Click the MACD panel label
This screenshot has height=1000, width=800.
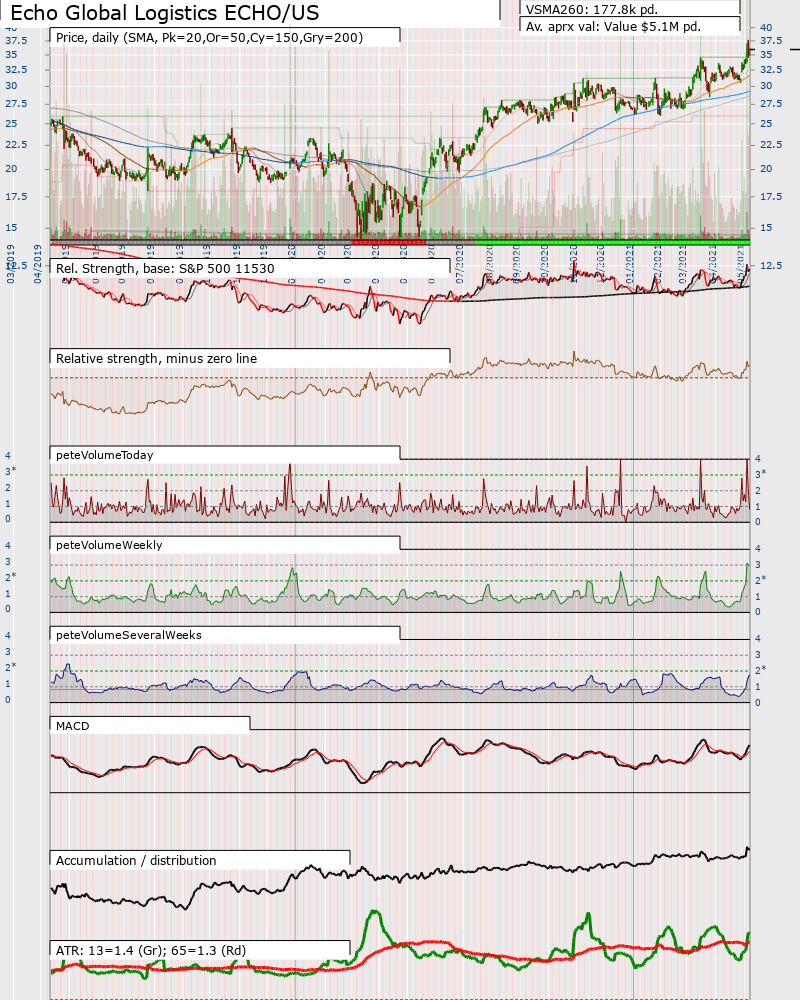tap(73, 726)
